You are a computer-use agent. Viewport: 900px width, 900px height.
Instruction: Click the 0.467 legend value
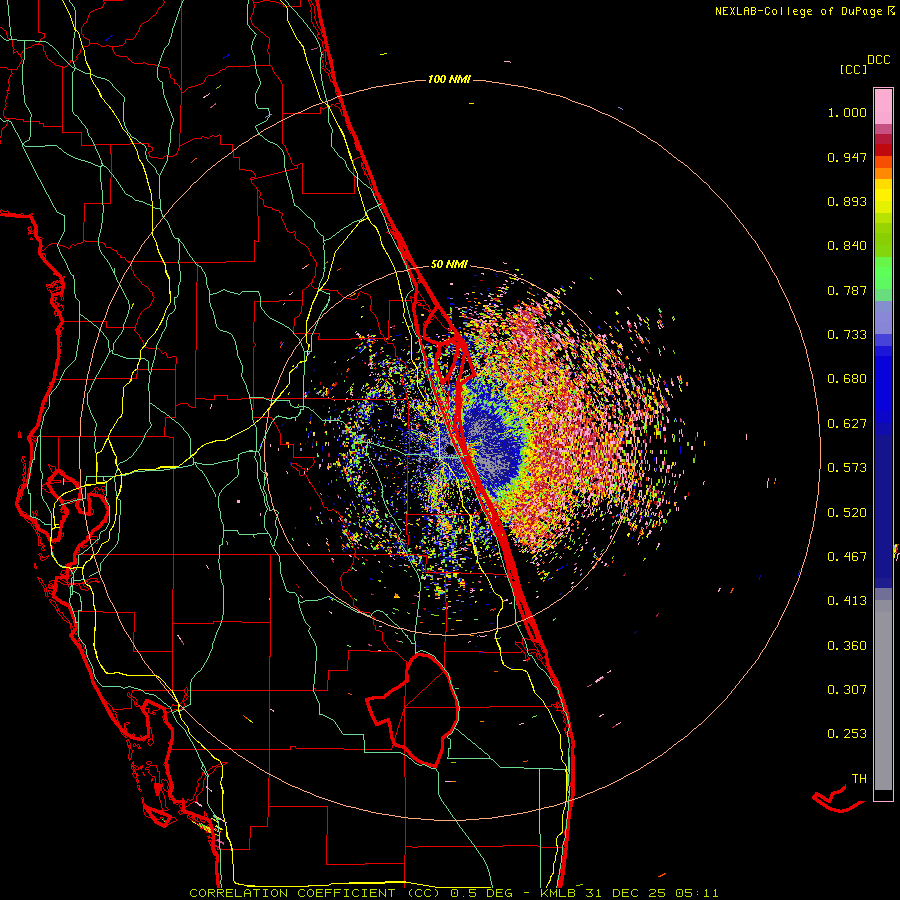(847, 556)
